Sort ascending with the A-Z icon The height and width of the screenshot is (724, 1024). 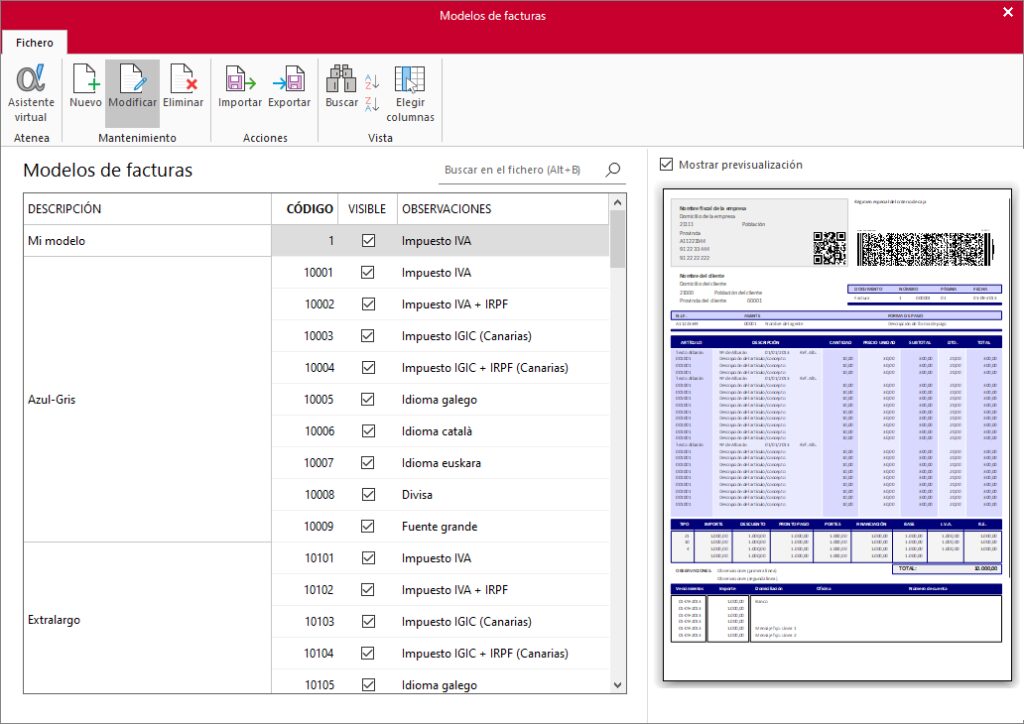[372, 81]
